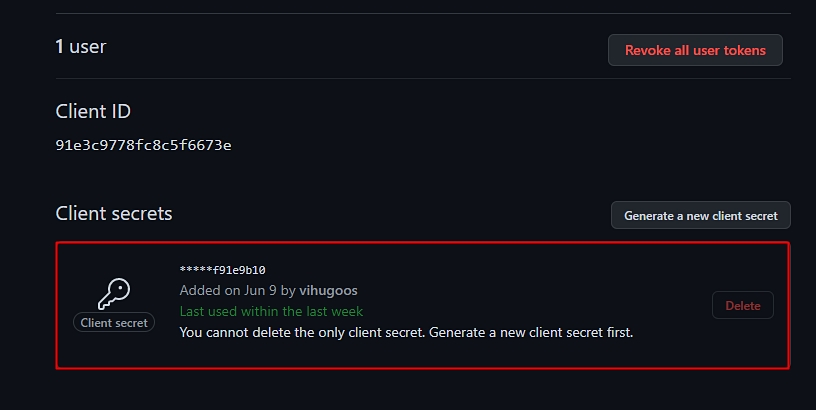This screenshot has height=410, width=816.
Task: Click the disabled Delete button
Action: [743, 305]
